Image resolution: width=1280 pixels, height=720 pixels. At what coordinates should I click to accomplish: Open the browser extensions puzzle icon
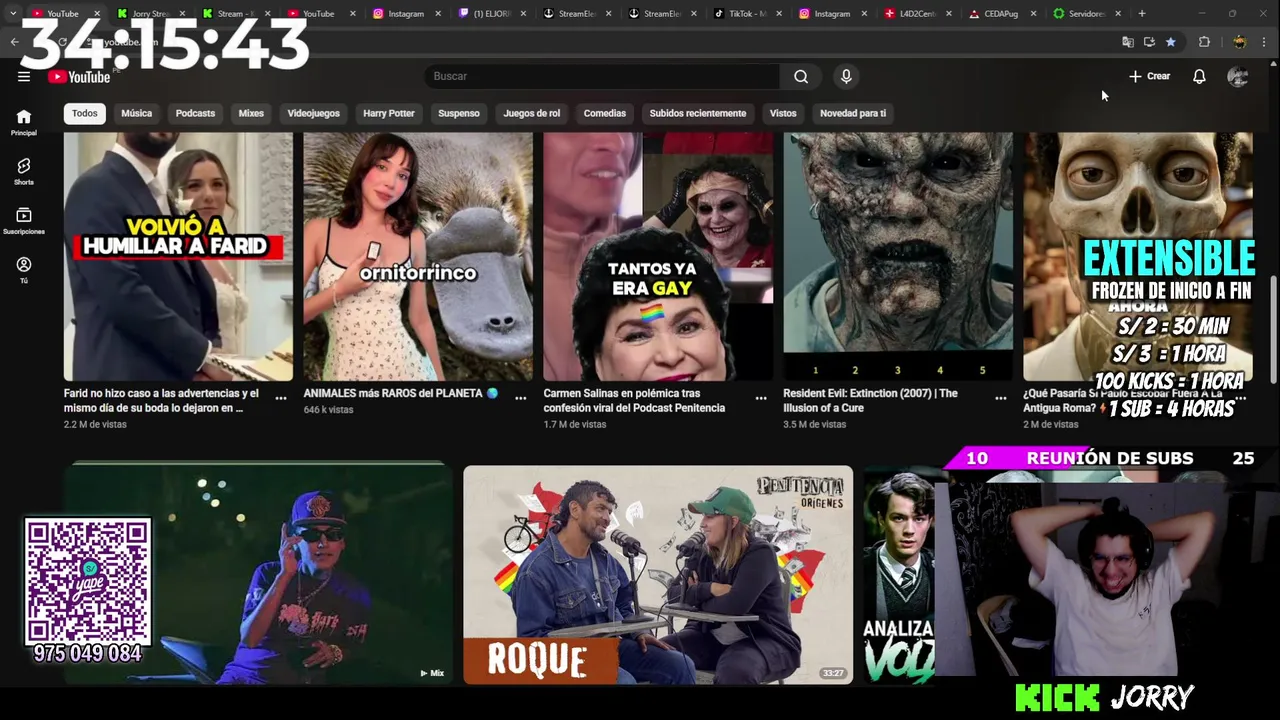pos(1204,42)
